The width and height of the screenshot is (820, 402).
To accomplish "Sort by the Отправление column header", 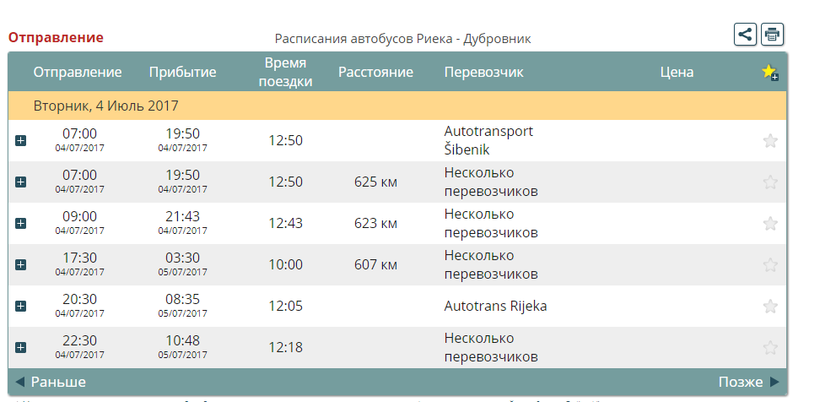I will coord(77,72).
